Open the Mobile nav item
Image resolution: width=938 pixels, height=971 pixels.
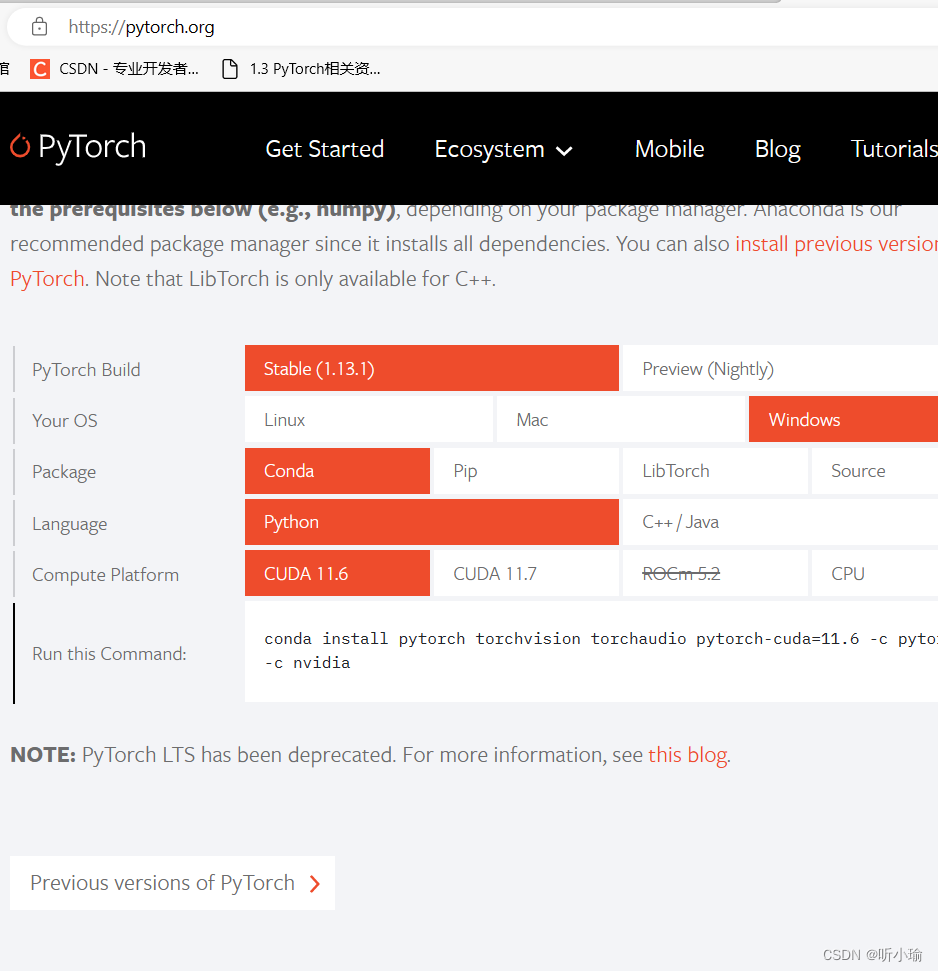(669, 149)
